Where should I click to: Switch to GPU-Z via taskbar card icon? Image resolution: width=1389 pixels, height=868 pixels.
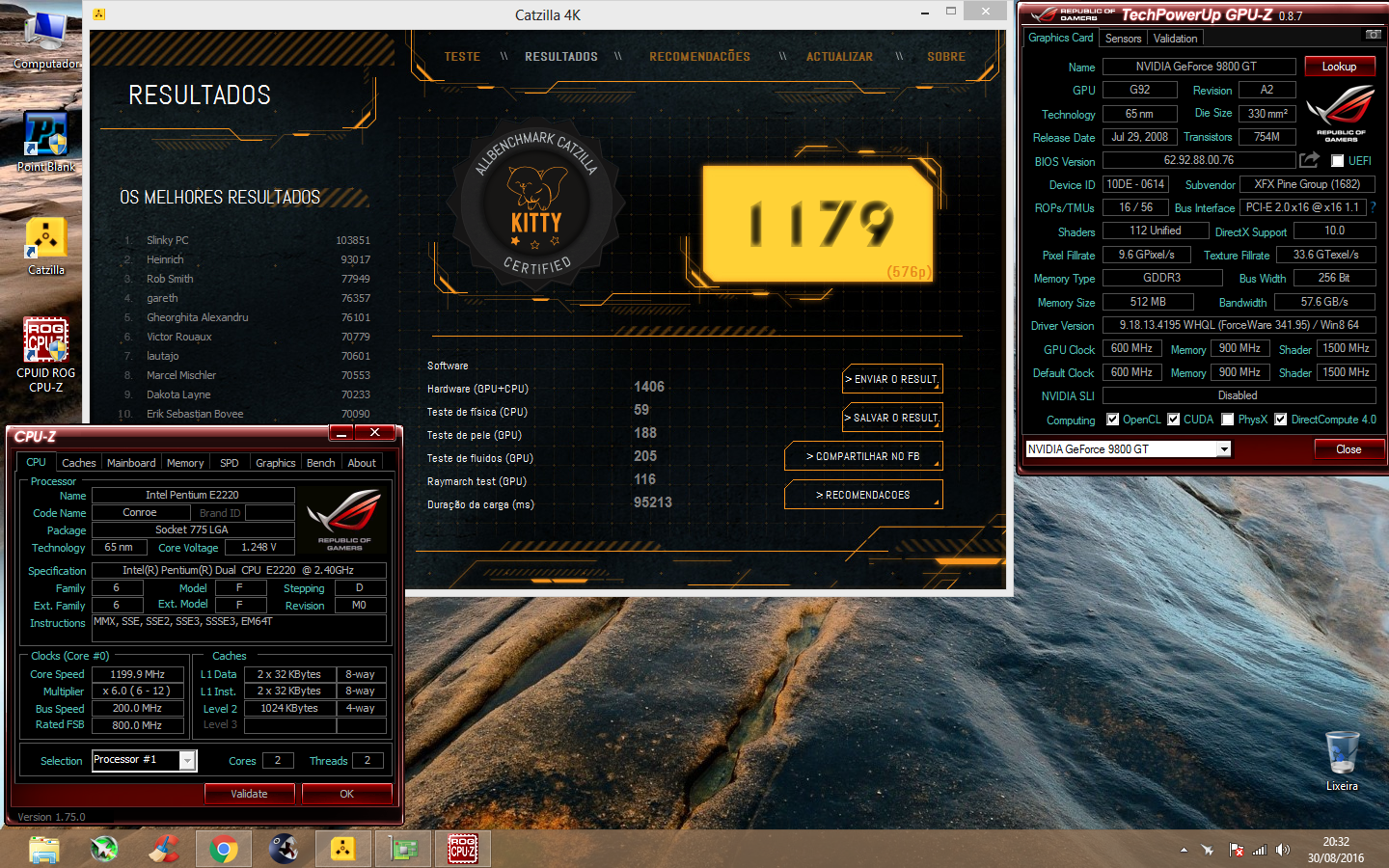pyautogui.click(x=403, y=849)
